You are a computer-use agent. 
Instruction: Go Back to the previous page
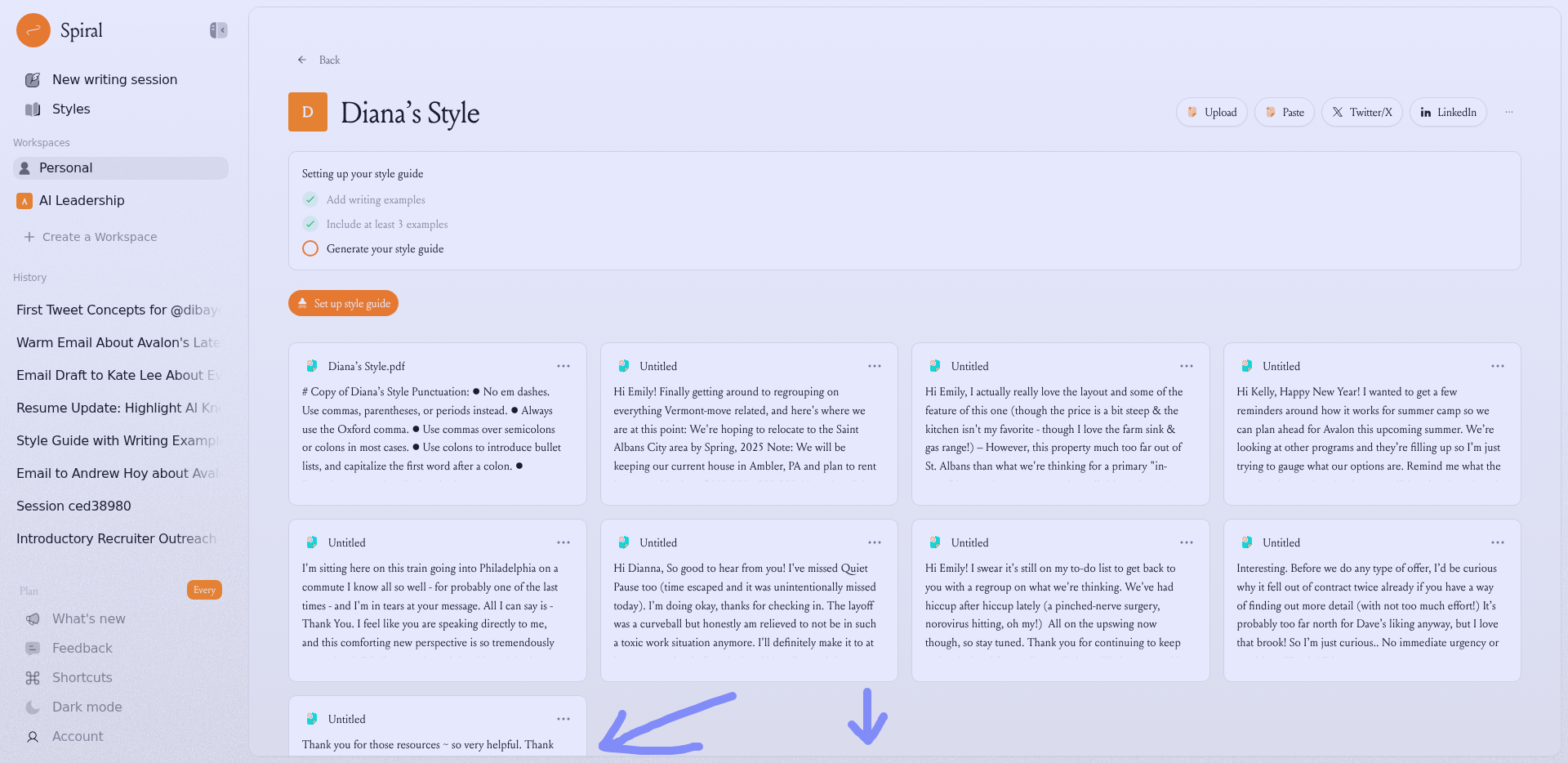click(x=319, y=60)
